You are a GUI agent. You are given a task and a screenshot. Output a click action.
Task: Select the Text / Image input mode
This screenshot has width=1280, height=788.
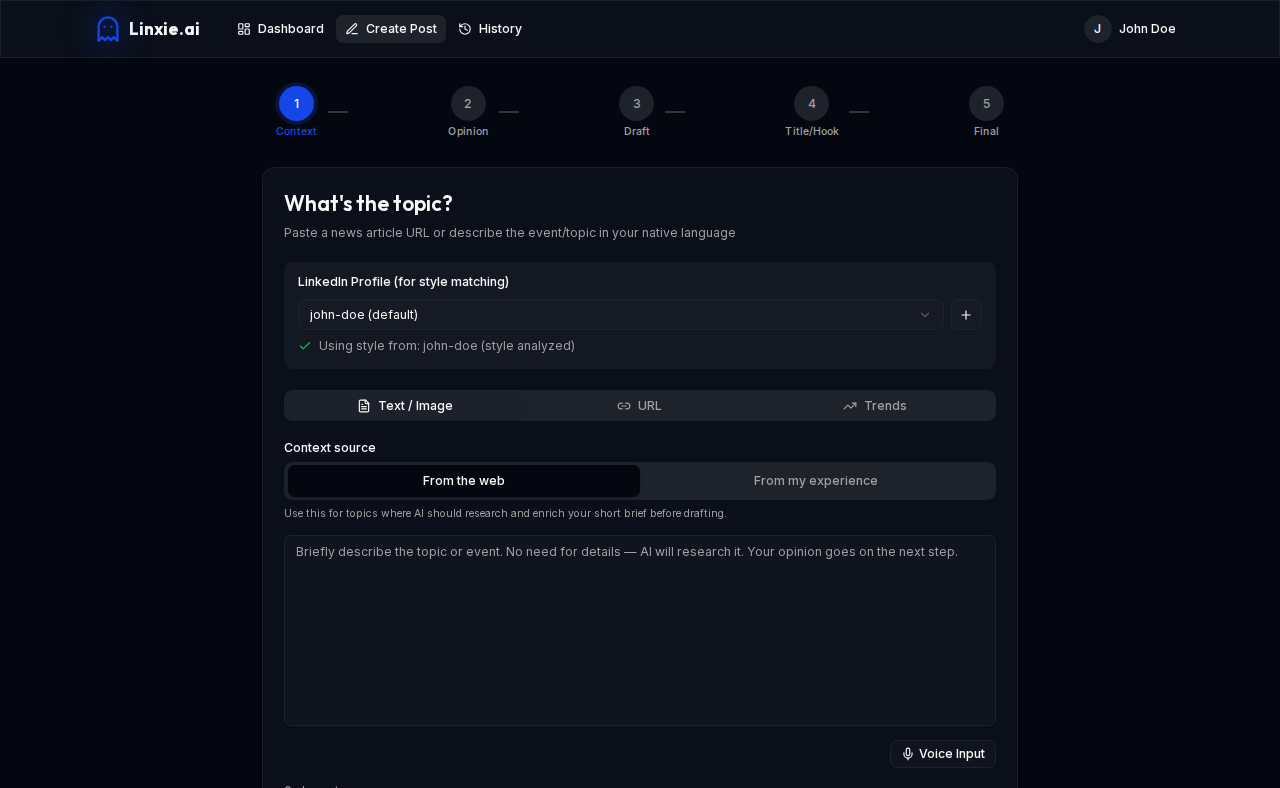(x=405, y=406)
